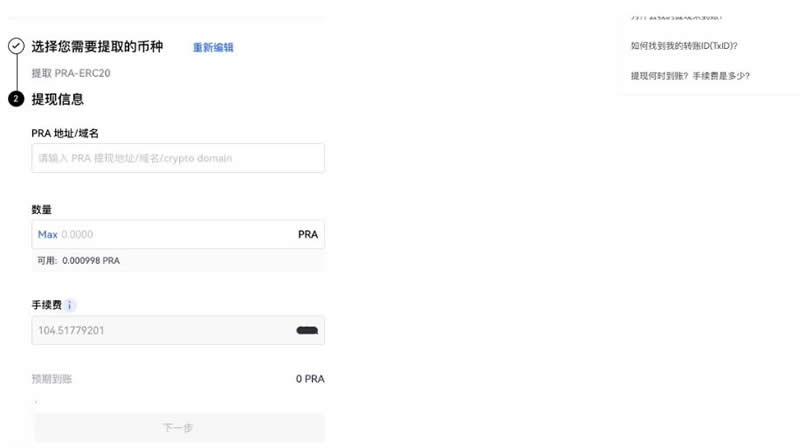Focus the PRA withdrawal address input

pyautogui.click(x=178, y=158)
